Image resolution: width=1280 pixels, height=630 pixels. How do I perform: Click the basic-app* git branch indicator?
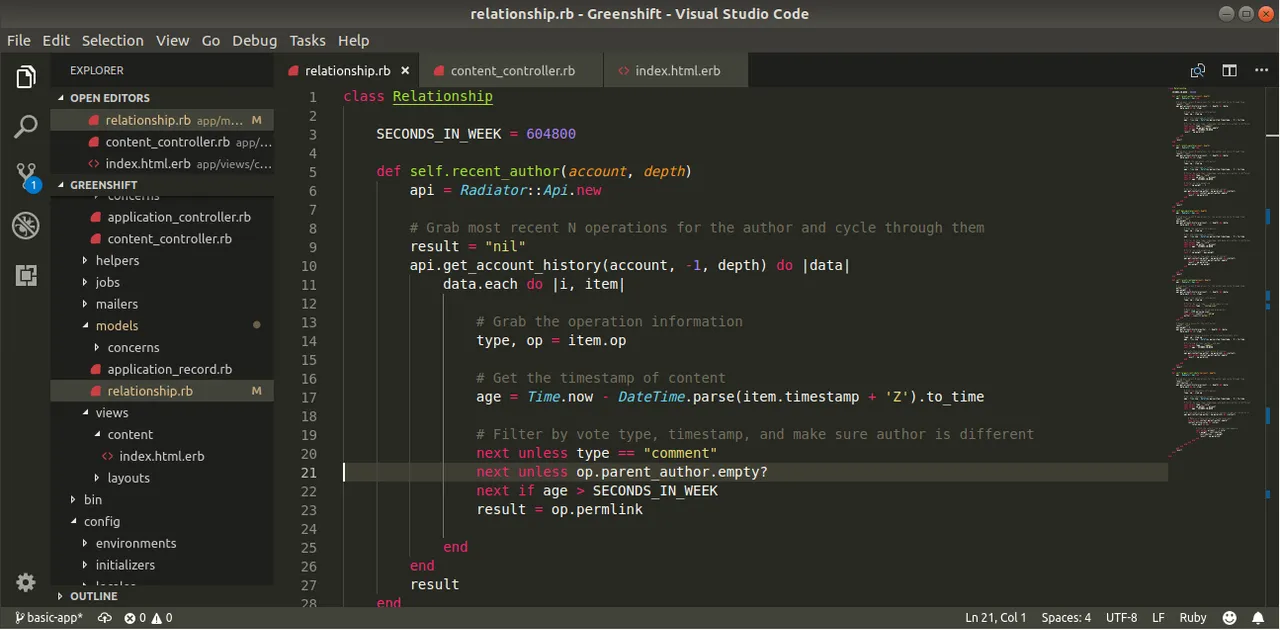[x=49, y=618]
